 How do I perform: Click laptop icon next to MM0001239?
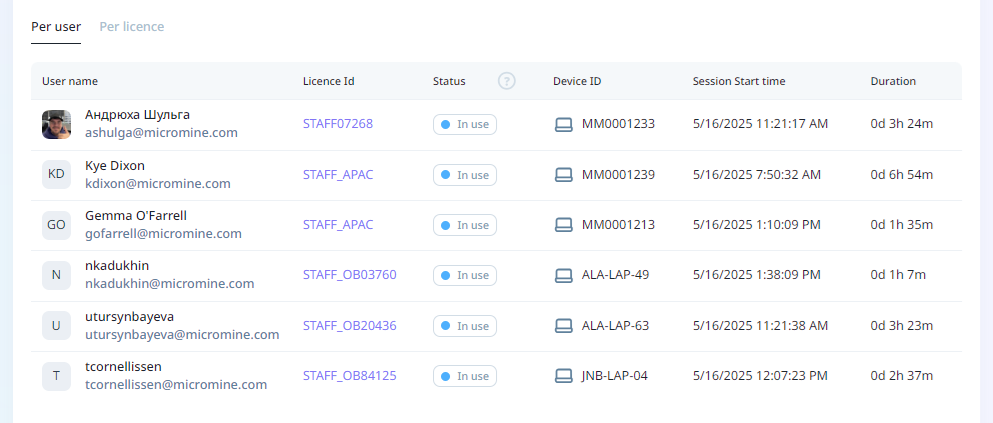[564, 175]
